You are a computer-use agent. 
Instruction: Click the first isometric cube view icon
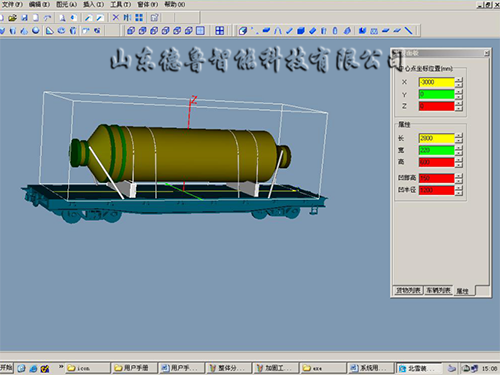point(131,31)
